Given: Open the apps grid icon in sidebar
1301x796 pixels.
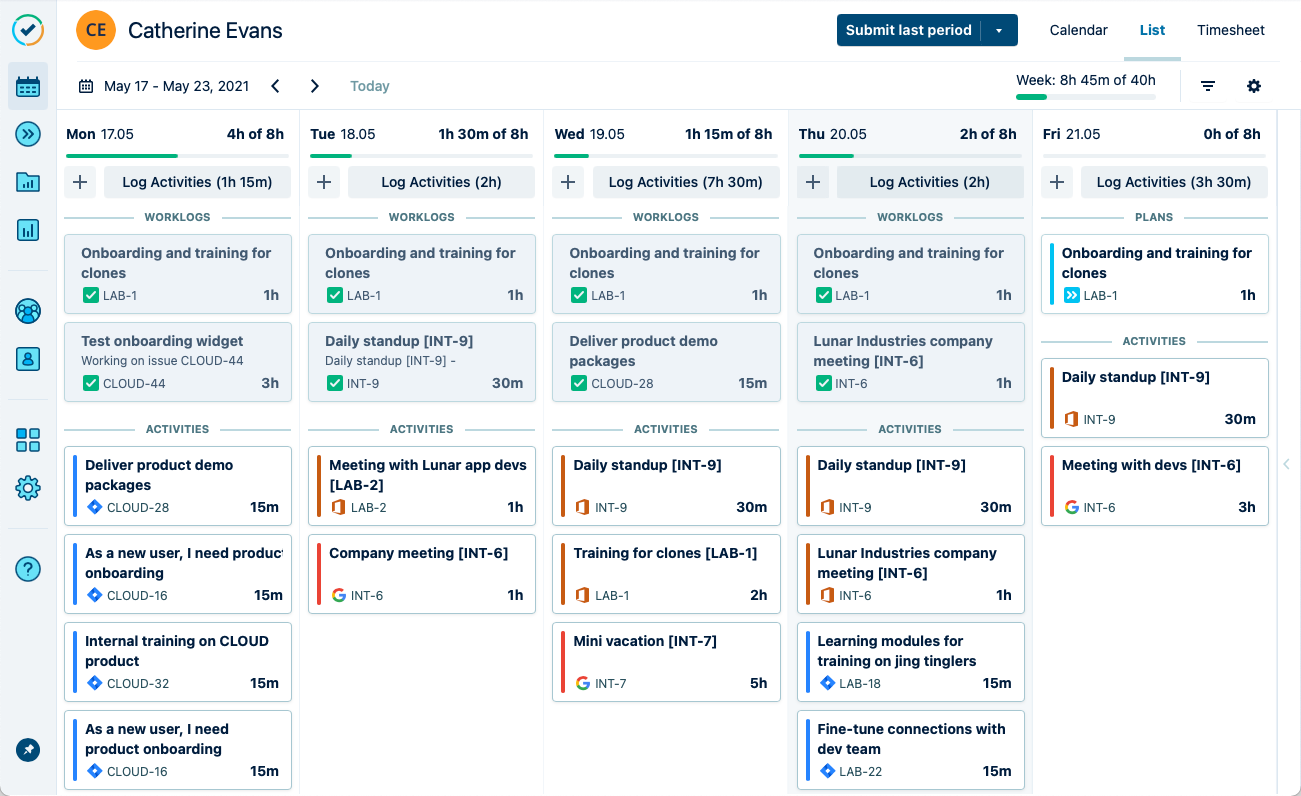Looking at the screenshot, I should click(x=28, y=440).
